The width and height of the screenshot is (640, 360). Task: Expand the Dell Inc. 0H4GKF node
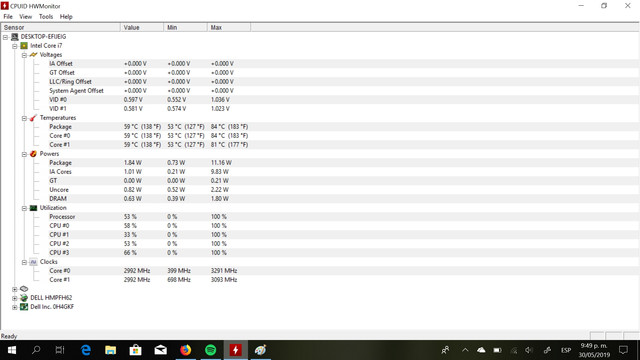click(15, 307)
